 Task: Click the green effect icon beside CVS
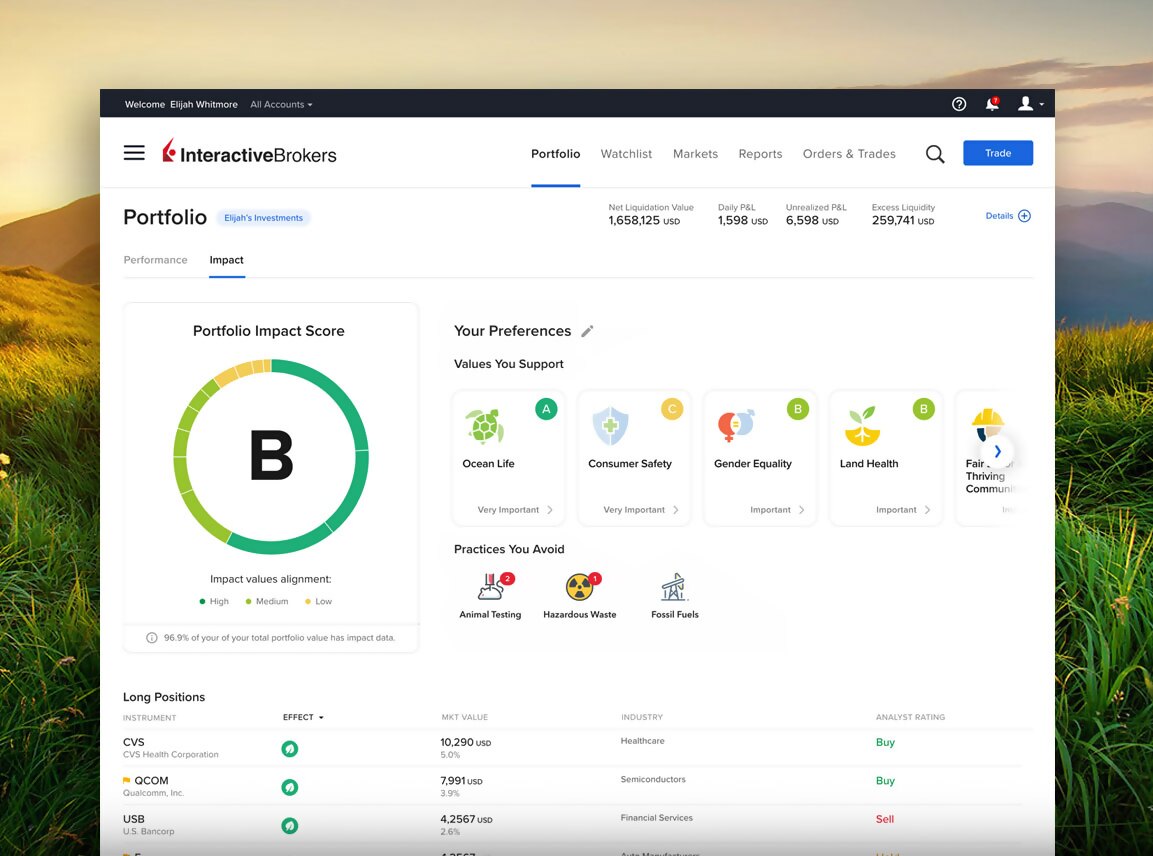(x=289, y=748)
